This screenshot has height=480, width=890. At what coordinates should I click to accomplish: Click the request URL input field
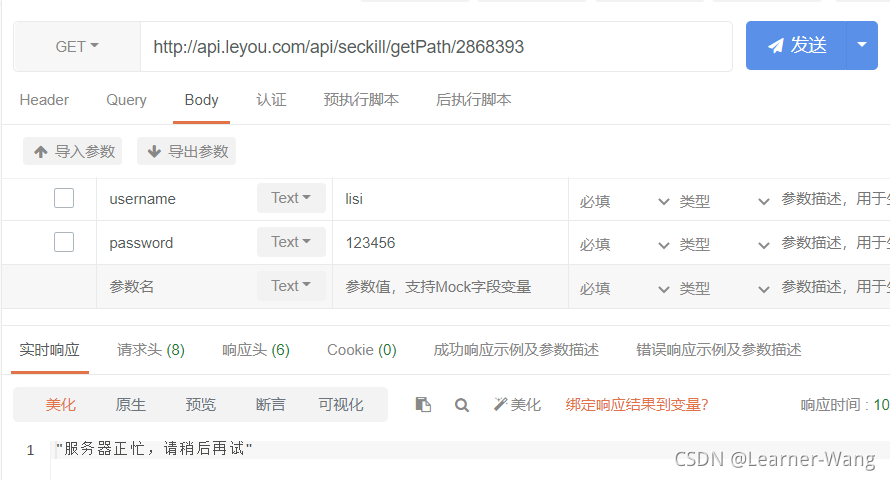(x=436, y=47)
